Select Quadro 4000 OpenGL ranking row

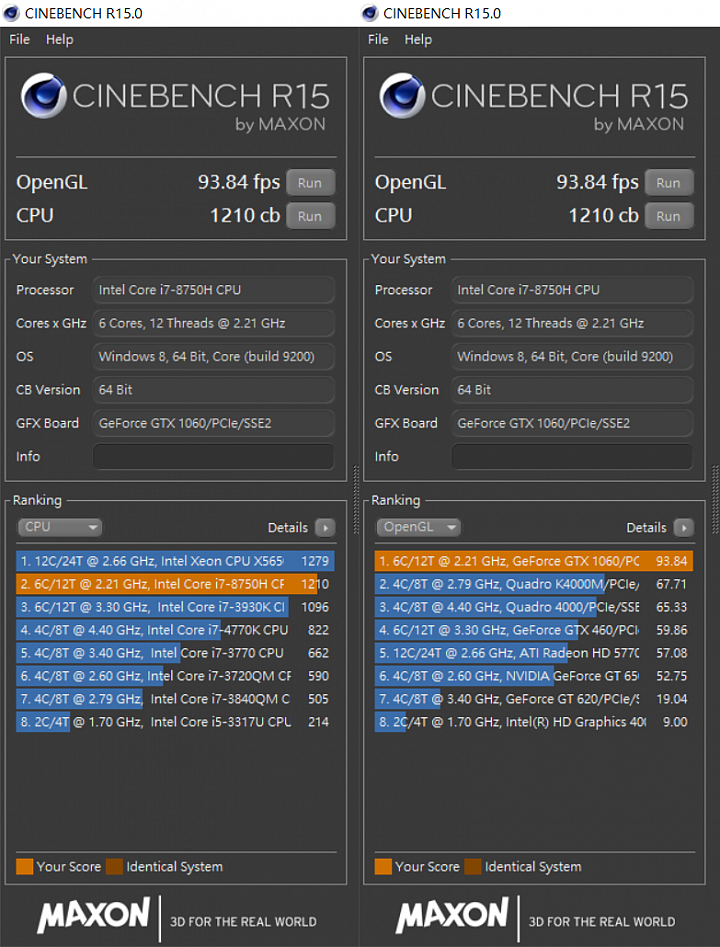(534, 607)
